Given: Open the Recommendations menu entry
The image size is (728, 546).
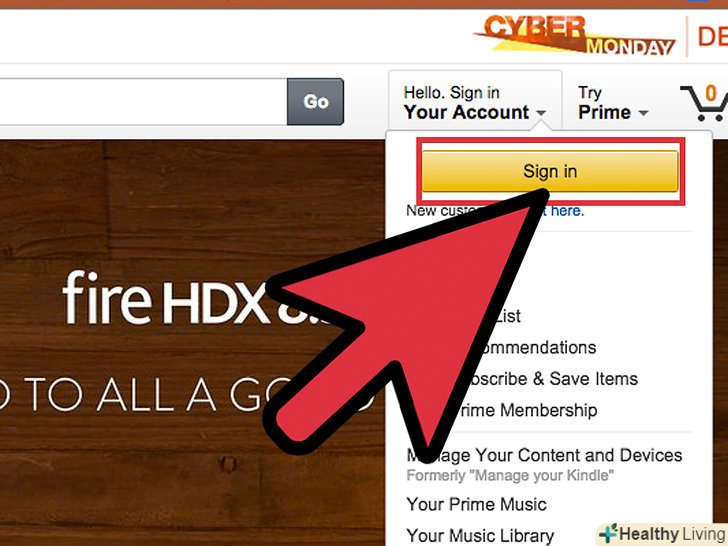Looking at the screenshot, I should [x=534, y=348].
